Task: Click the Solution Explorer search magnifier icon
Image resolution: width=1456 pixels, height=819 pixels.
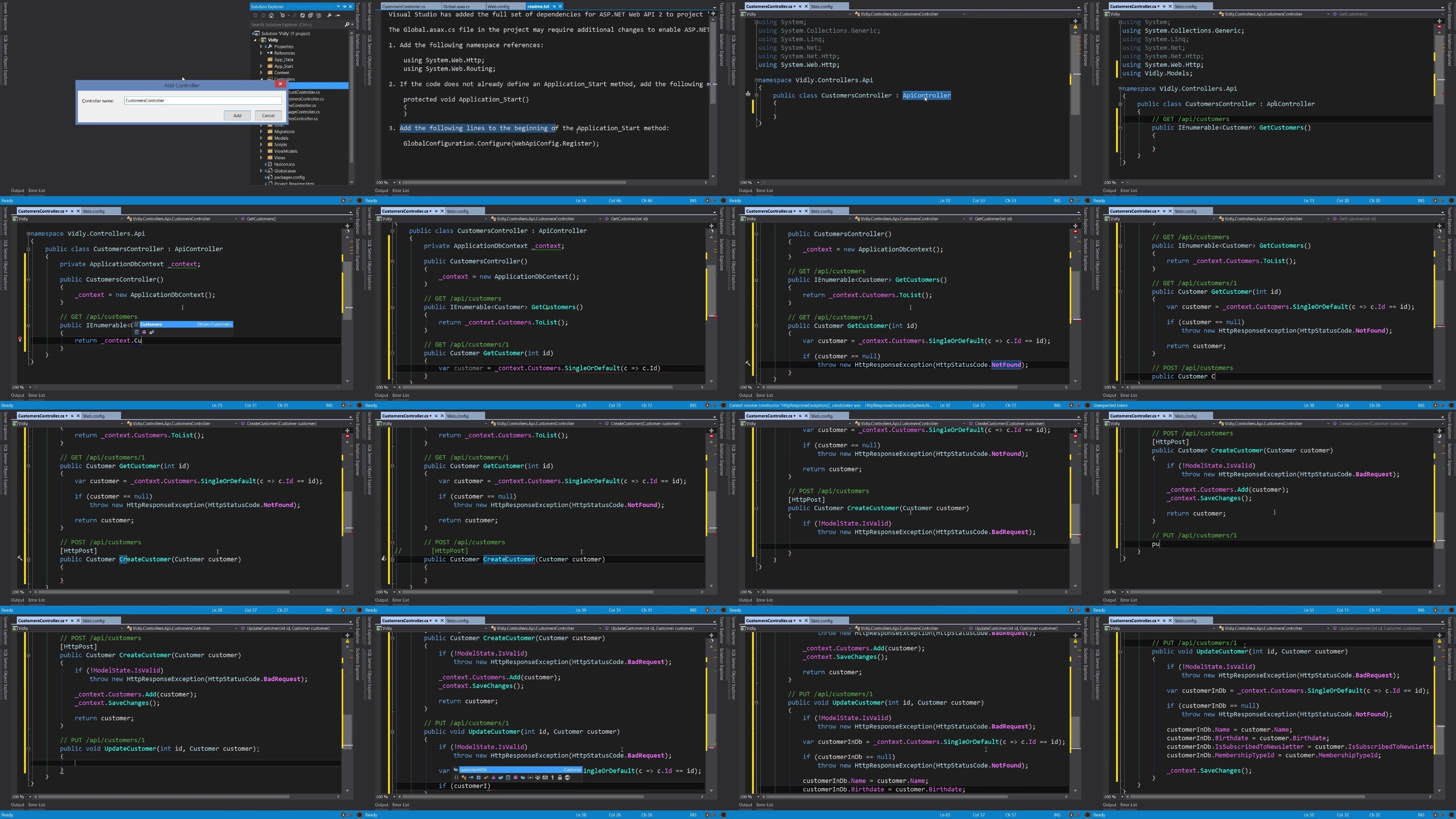Action: pyautogui.click(x=346, y=24)
